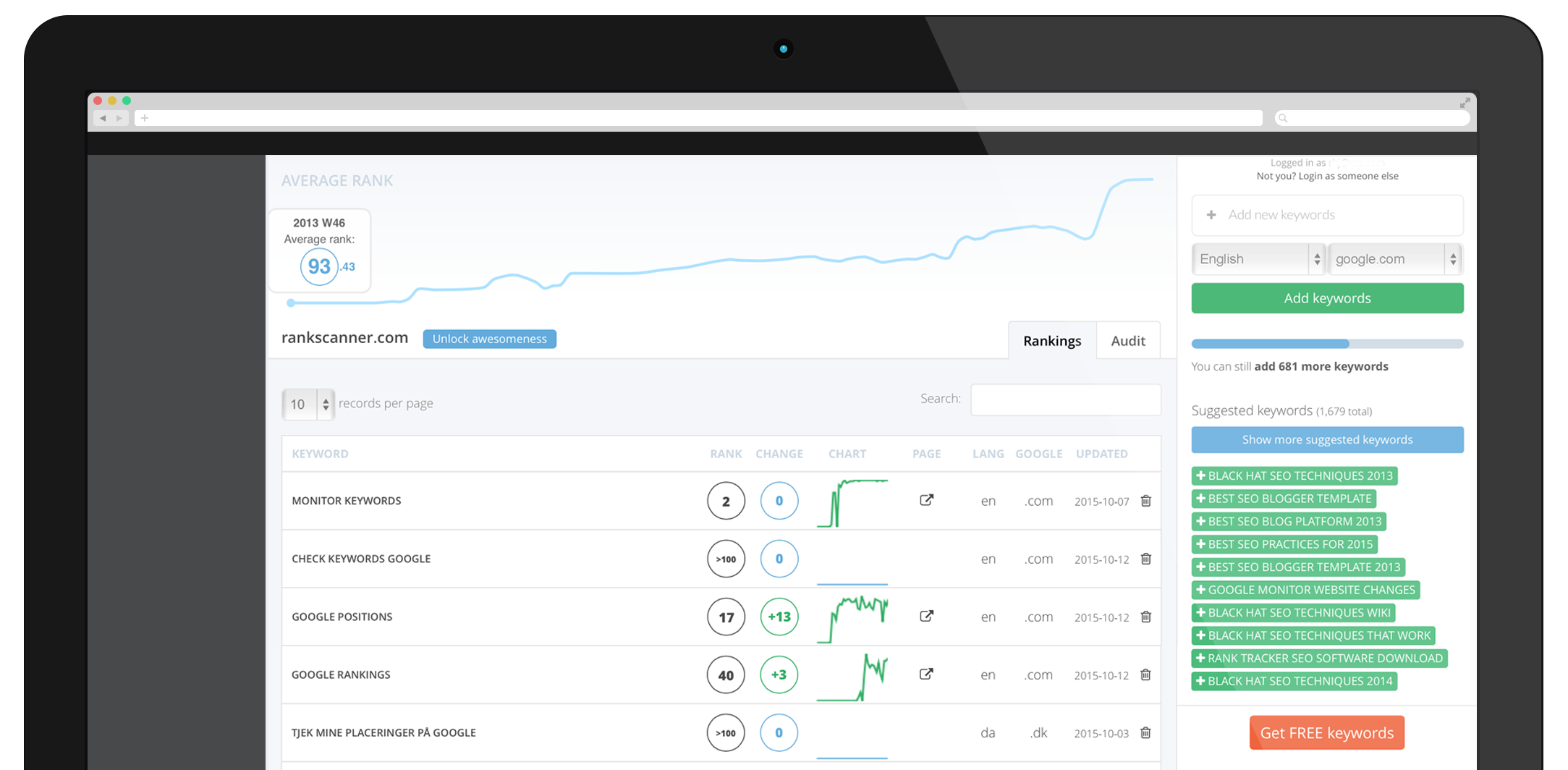Delete the MONITOR KEYWORDS row with trash icon
This screenshot has width=1568, height=770.
(1145, 501)
